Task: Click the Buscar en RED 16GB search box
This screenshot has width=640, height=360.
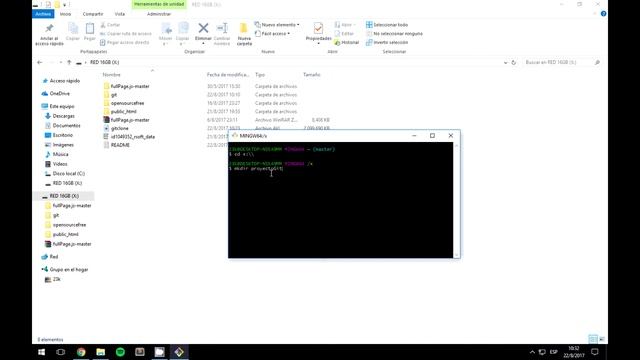Action: click(x=562, y=62)
